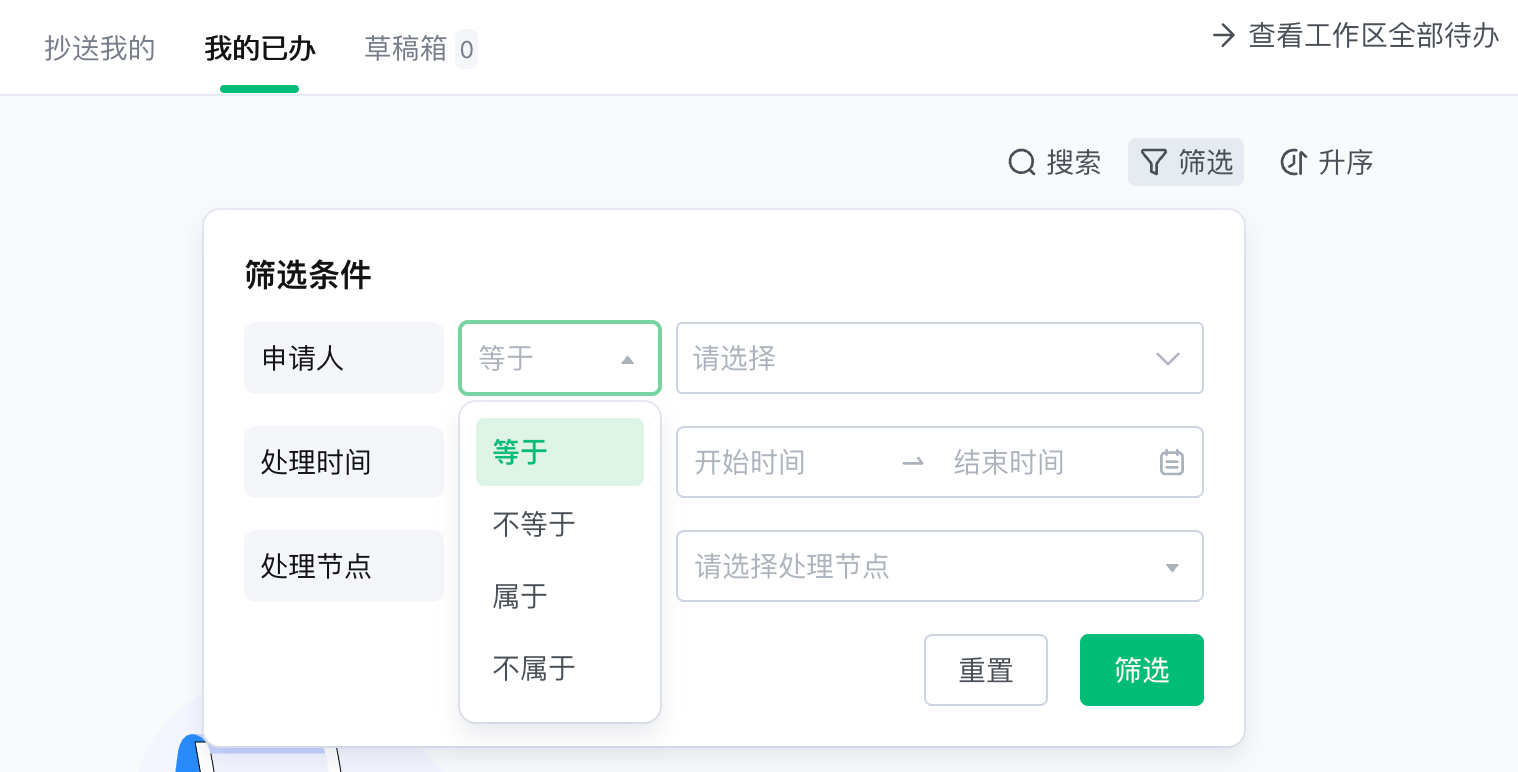Click the funnel filter icon
Image resolution: width=1518 pixels, height=772 pixels.
pyautogui.click(x=1154, y=162)
